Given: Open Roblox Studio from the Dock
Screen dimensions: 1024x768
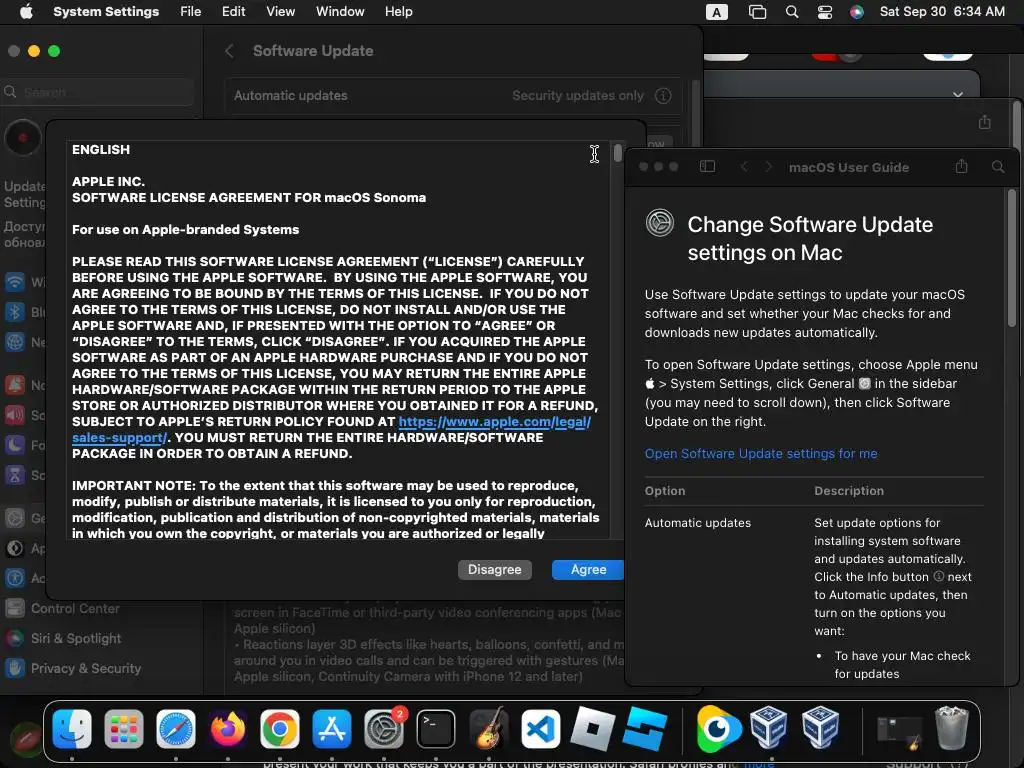Looking at the screenshot, I should point(645,728).
